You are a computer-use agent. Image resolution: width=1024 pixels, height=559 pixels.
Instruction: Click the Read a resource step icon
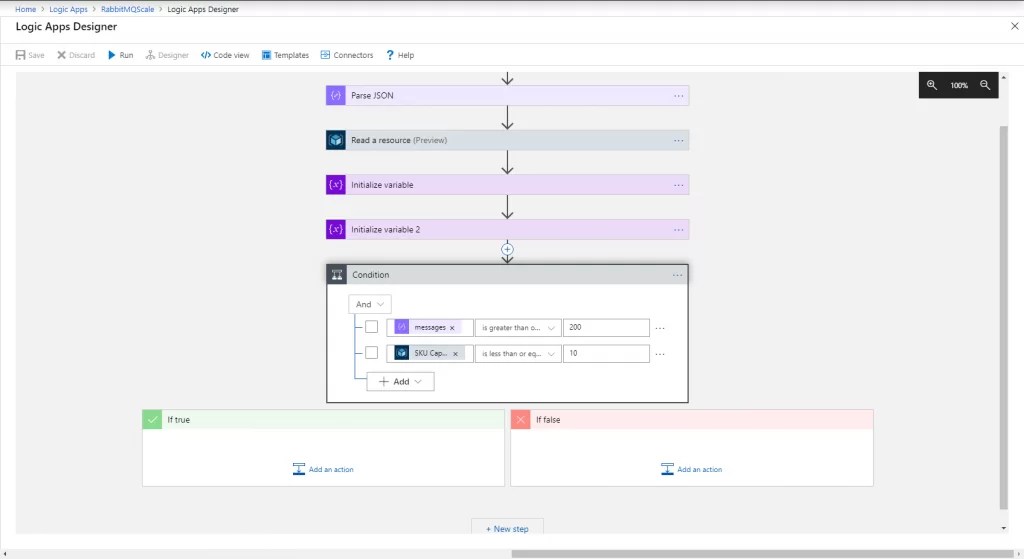[336, 140]
